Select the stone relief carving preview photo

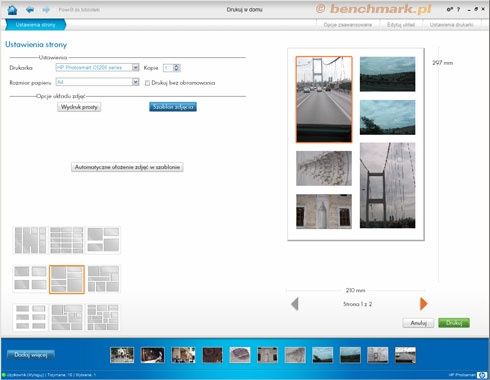(x=324, y=168)
